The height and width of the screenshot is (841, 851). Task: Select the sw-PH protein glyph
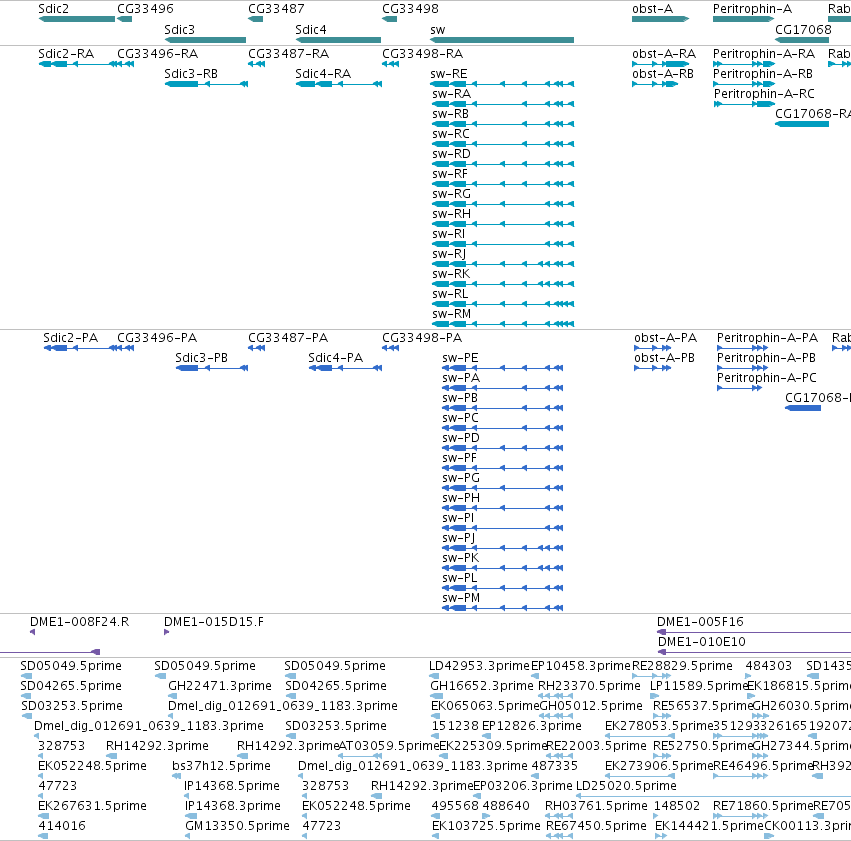[503, 508]
